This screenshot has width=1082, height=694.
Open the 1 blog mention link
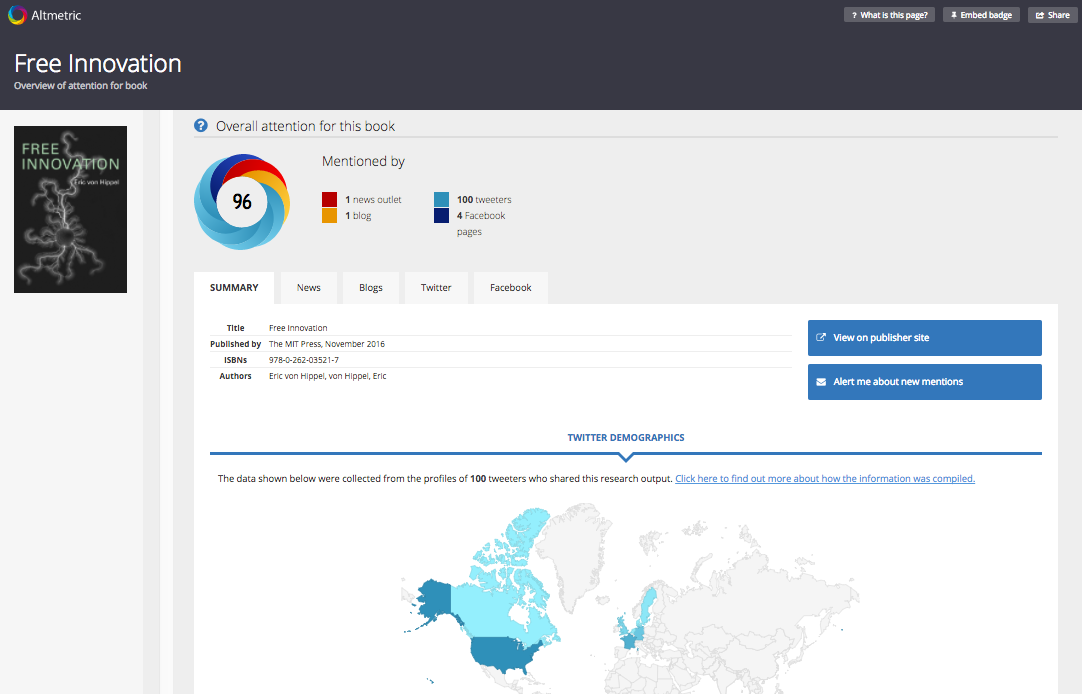(358, 216)
